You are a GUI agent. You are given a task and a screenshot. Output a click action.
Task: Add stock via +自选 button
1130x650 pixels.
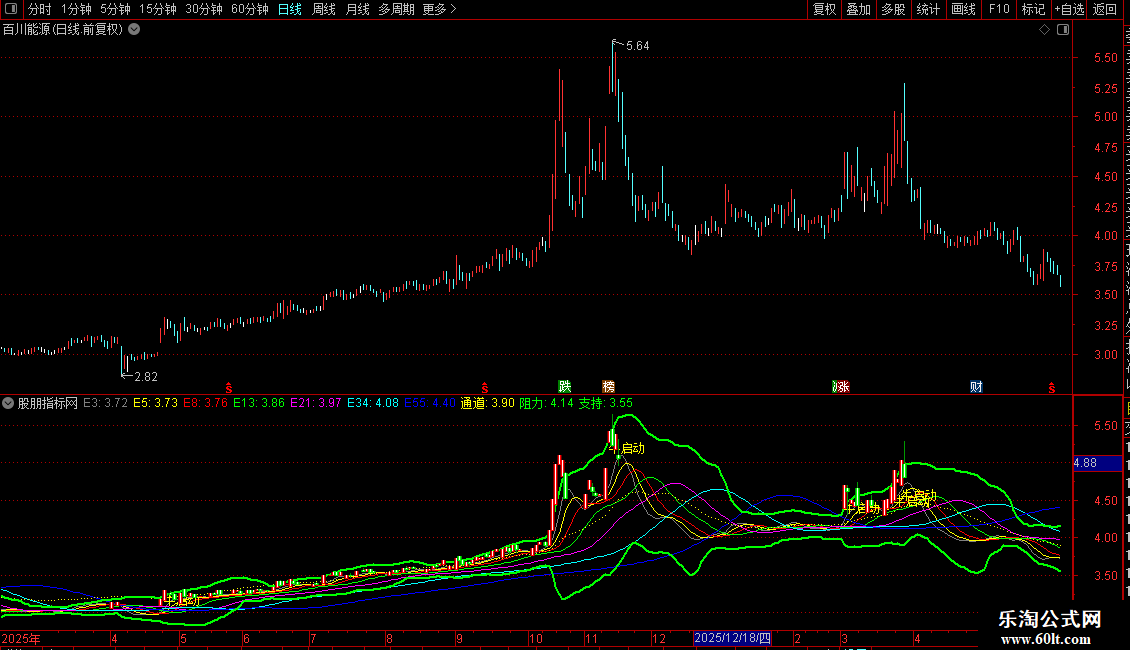tap(1069, 9)
